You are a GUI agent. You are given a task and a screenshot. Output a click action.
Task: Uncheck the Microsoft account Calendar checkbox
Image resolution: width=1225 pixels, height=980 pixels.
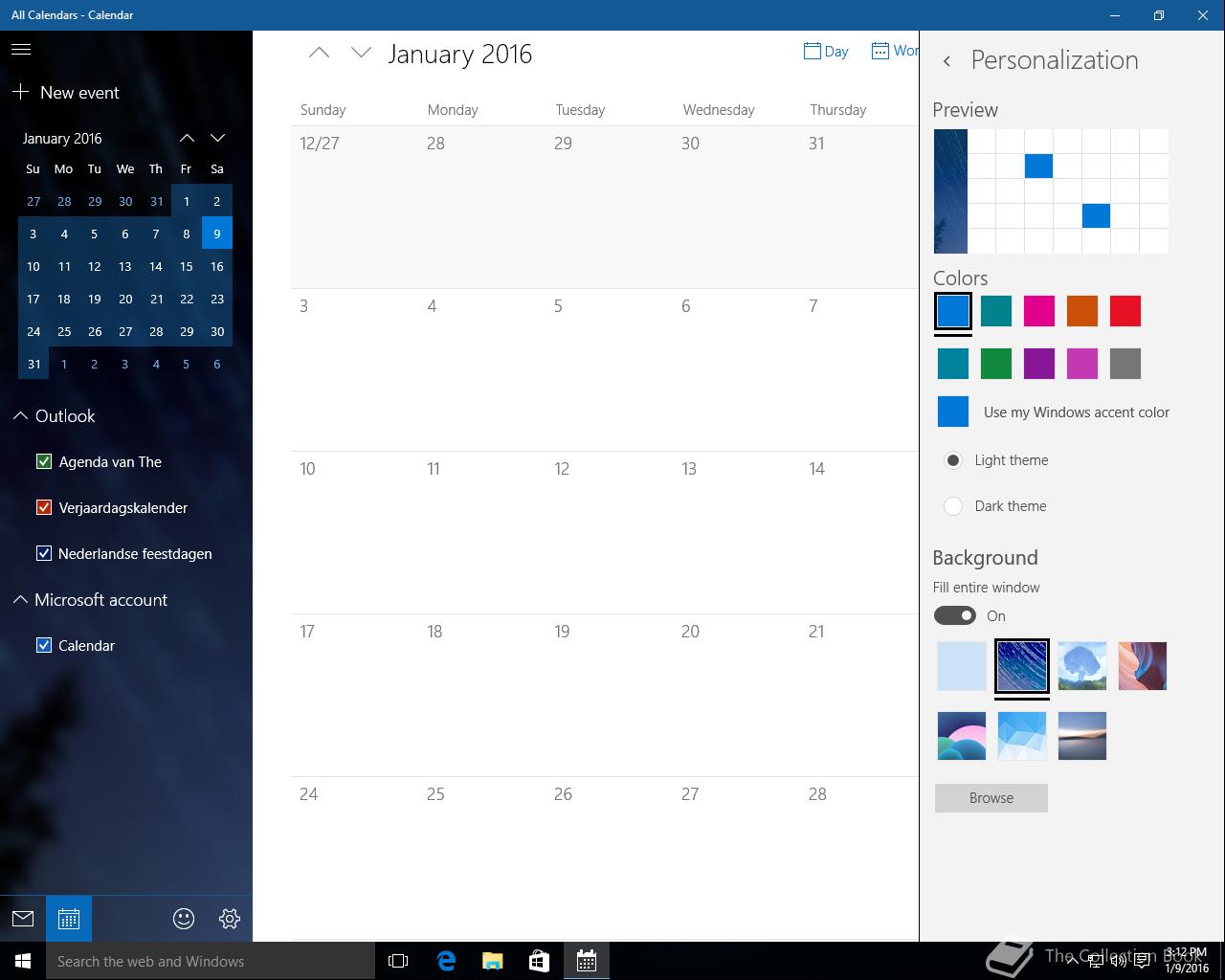click(44, 645)
